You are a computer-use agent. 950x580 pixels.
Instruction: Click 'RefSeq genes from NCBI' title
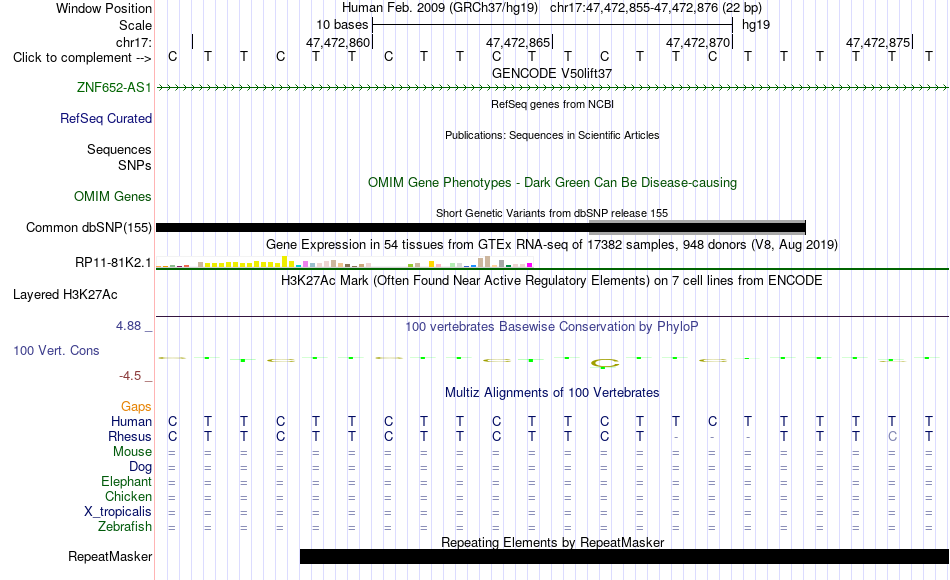552,104
